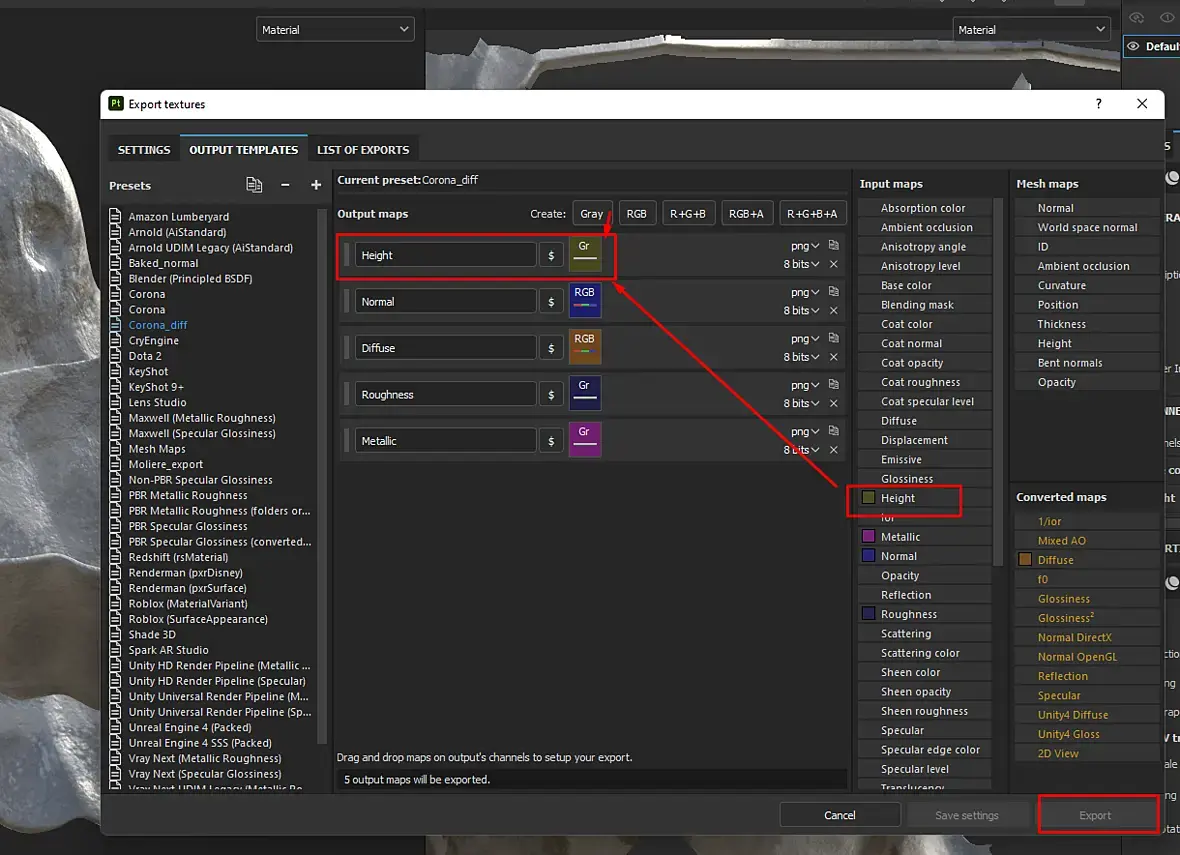Click the $ macro button for the Roughness map
This screenshot has width=1180, height=855.
(x=551, y=394)
